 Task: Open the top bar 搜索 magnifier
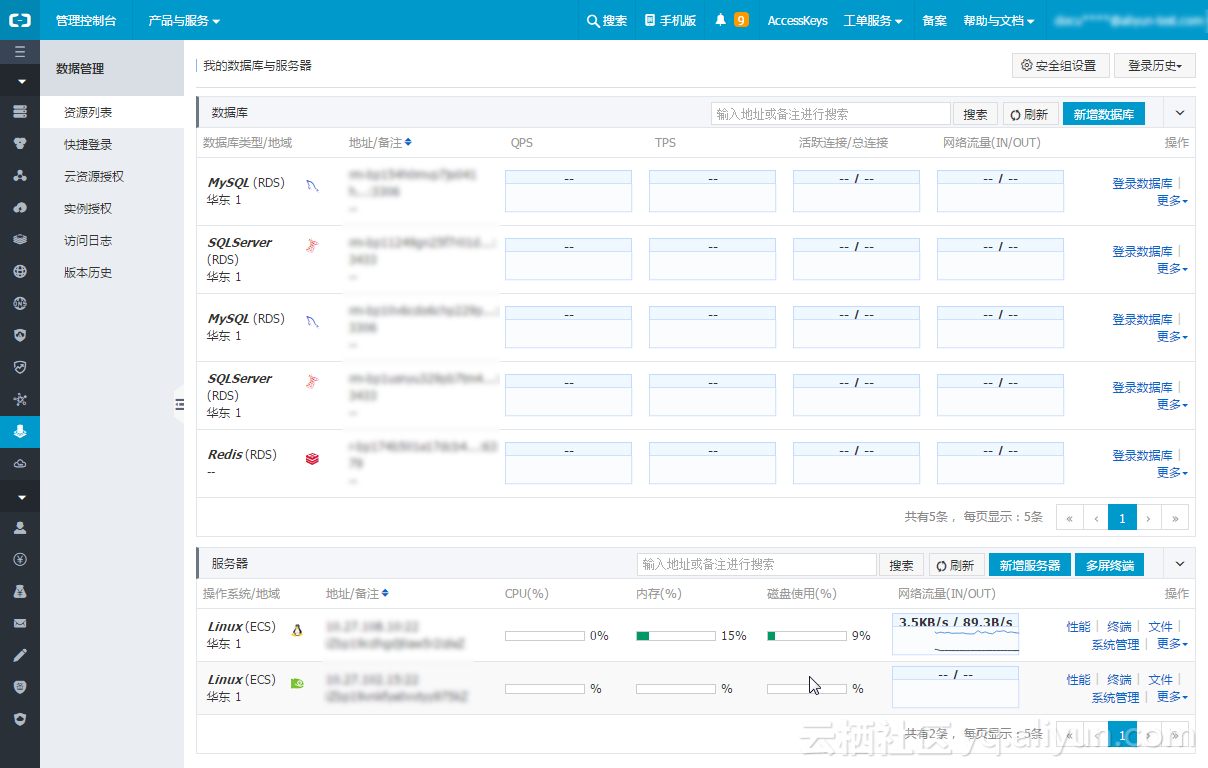pyautogui.click(x=607, y=20)
